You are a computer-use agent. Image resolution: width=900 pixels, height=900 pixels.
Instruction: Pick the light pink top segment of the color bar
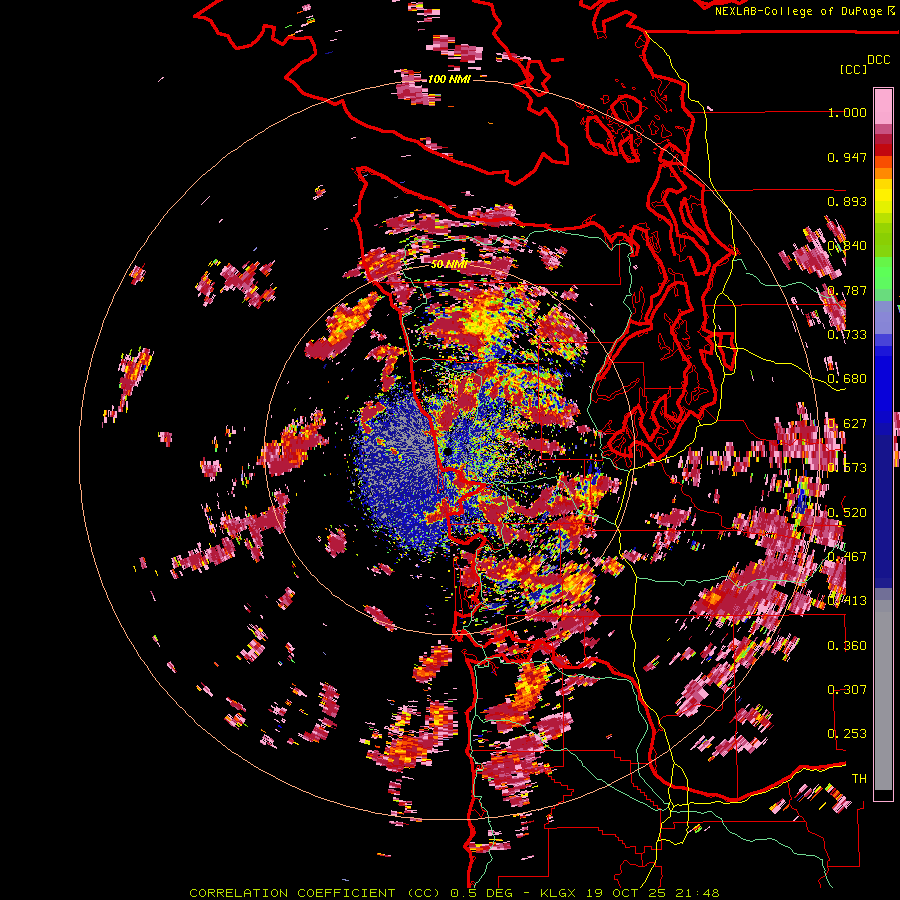point(883,106)
